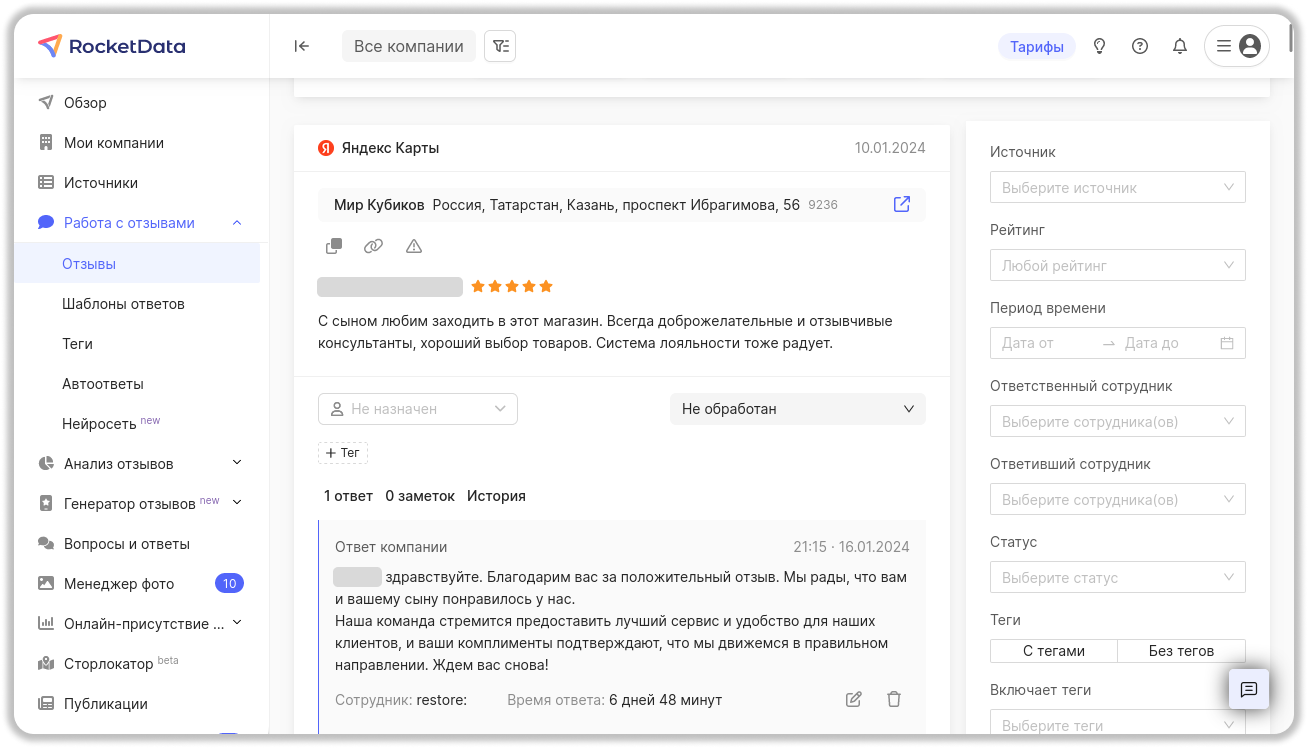The width and height of the screenshot is (1308, 748).
Task: Click the Менеджер фото badge 10
Action: pos(229,583)
